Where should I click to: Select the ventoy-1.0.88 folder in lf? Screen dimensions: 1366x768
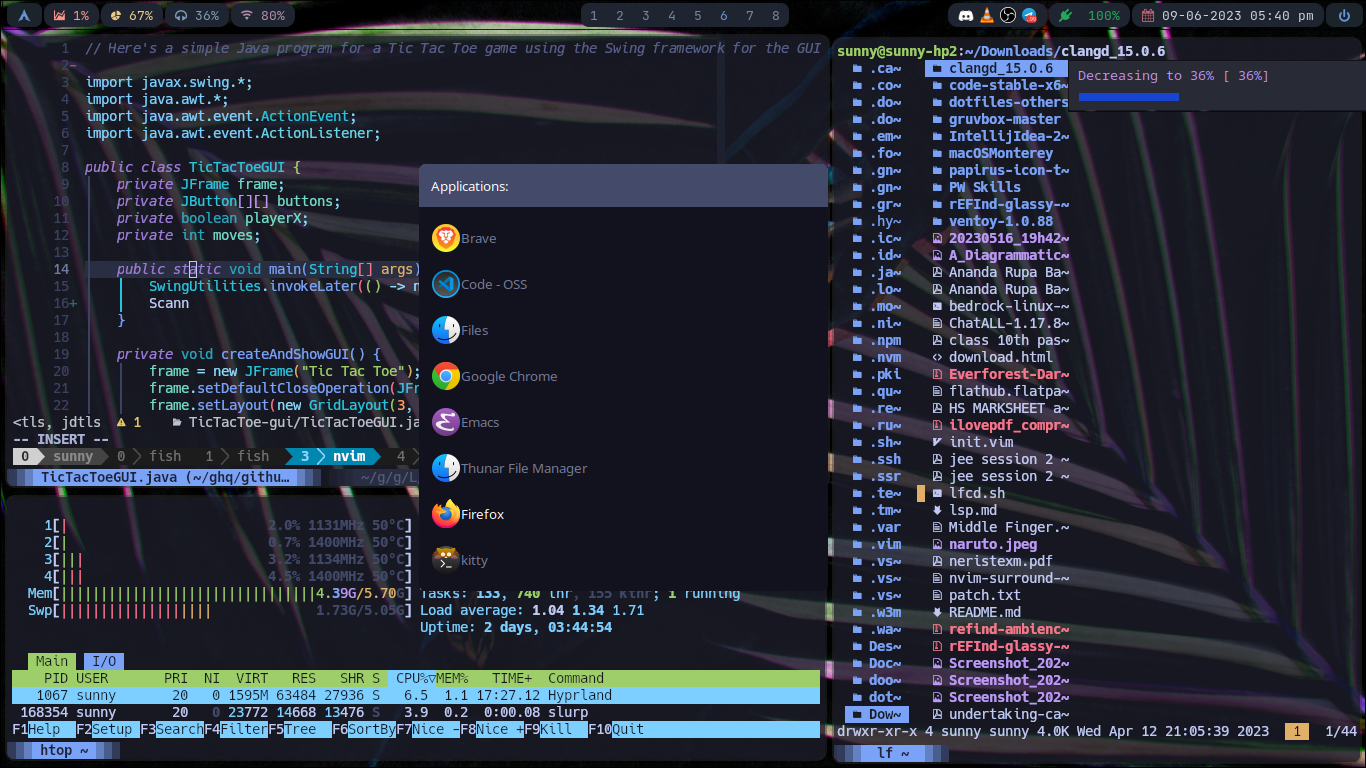tap(993, 221)
